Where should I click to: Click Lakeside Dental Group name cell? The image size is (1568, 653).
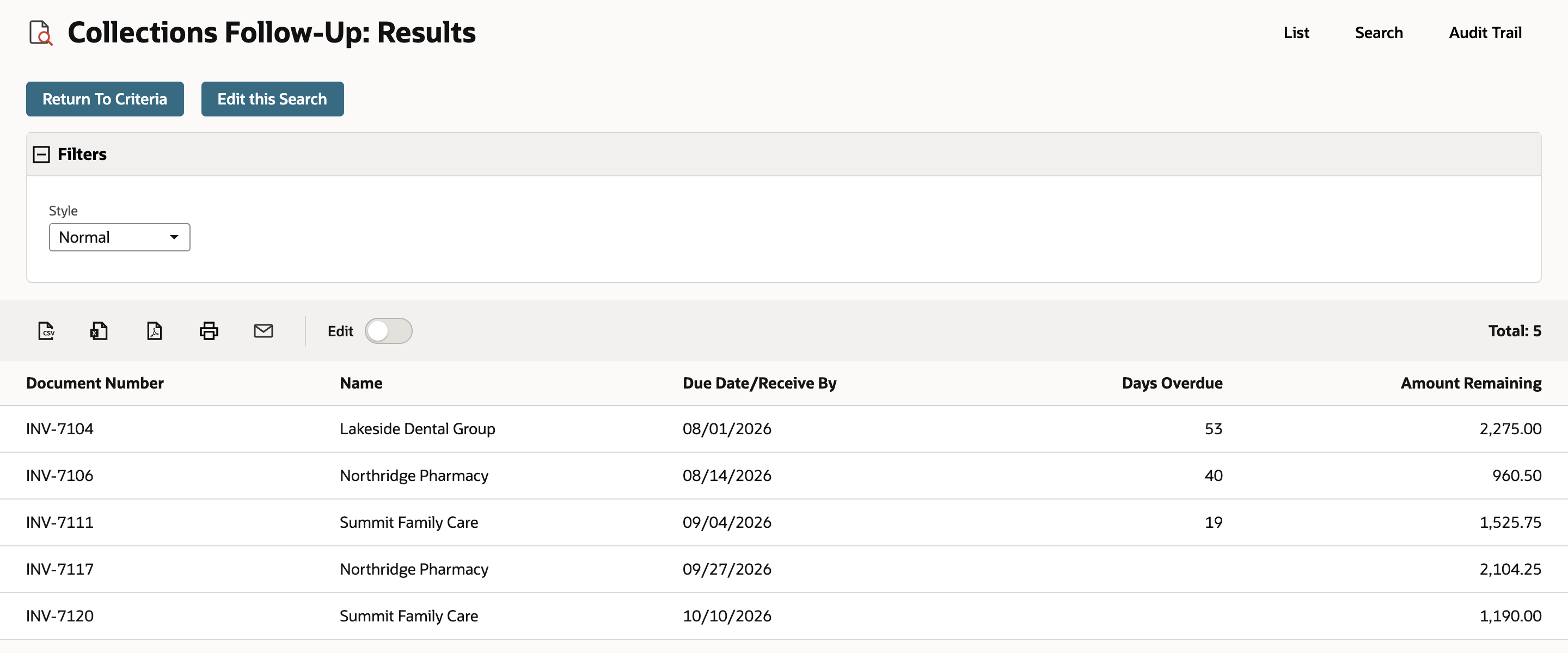417,428
